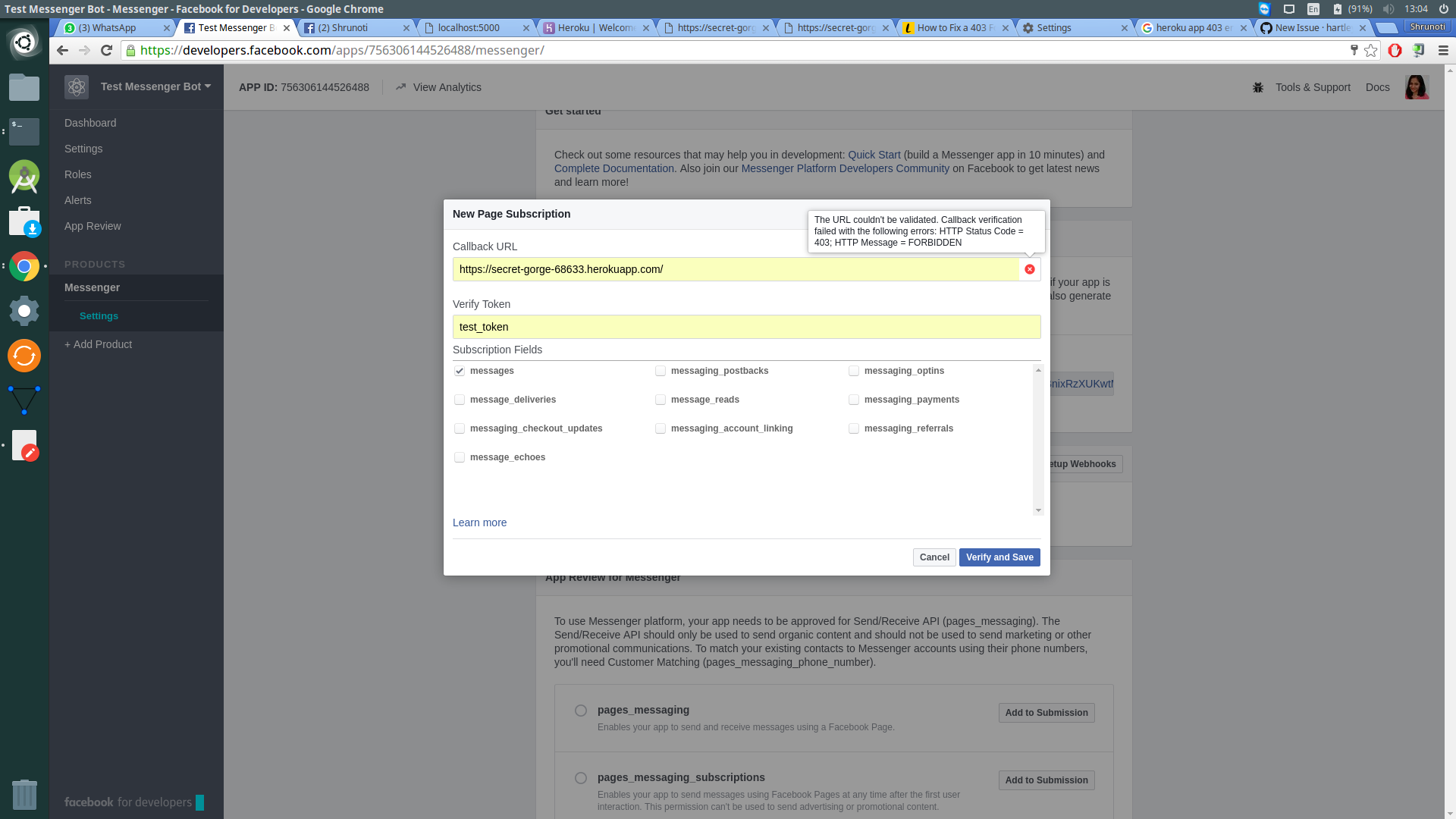Viewport: 1456px width, 819px height.
Task: Click the Alerts sidebar icon
Action: tap(77, 200)
